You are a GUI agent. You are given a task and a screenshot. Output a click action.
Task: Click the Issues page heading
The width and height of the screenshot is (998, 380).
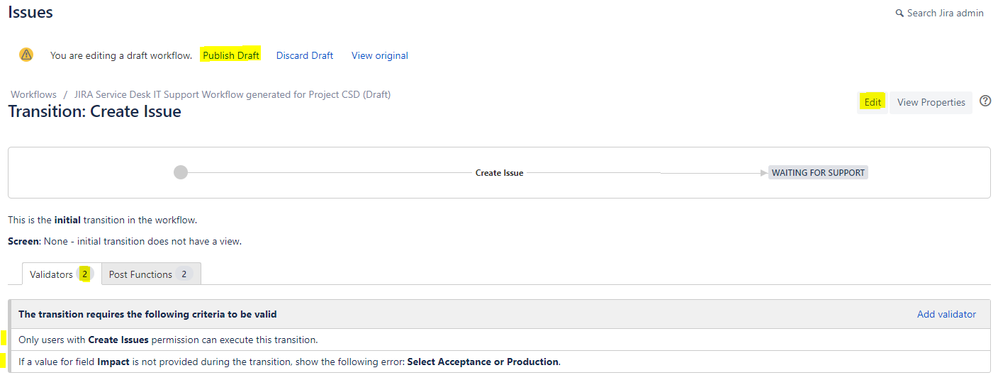pyautogui.click(x=31, y=12)
